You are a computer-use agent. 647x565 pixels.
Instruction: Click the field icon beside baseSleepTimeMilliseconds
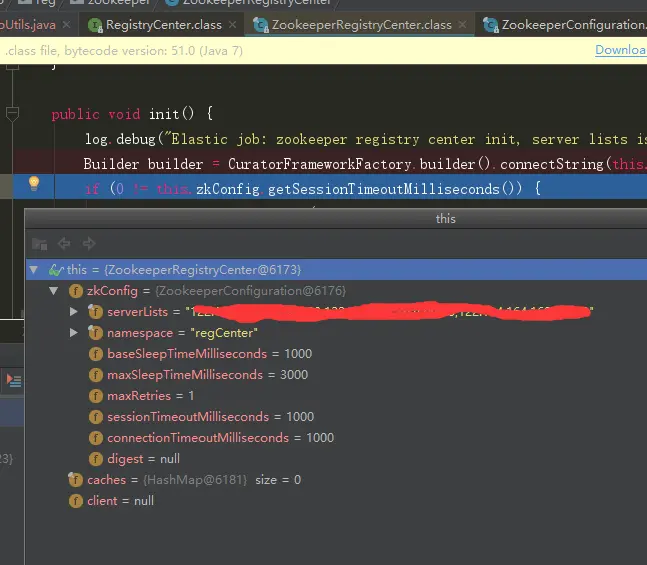click(x=96, y=354)
